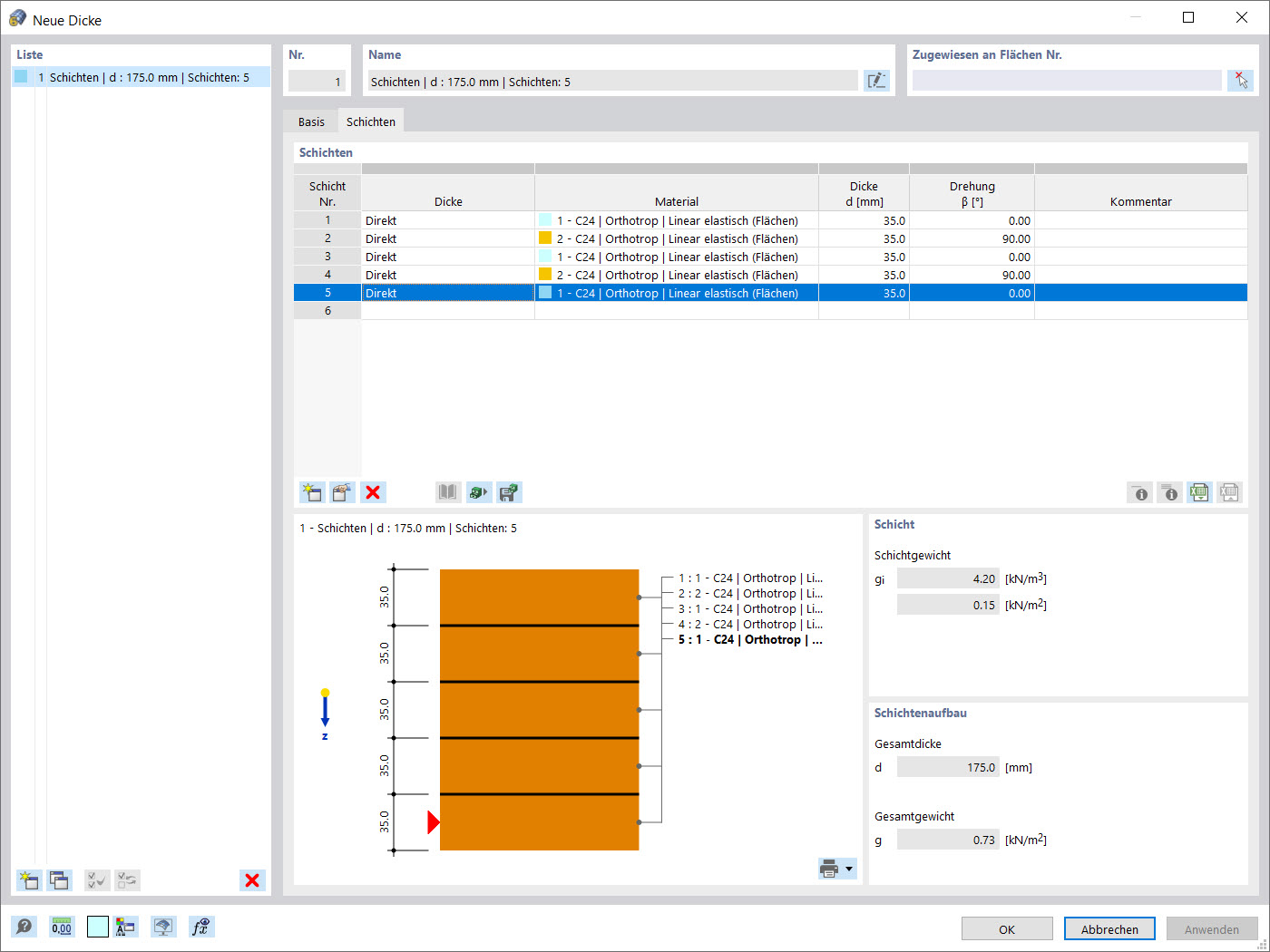Click the monitor surface view icon

163,927
